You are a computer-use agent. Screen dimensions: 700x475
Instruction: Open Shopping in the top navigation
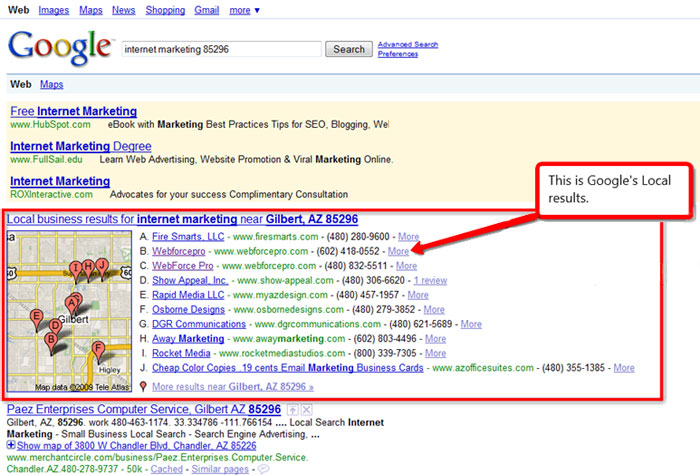165,10
